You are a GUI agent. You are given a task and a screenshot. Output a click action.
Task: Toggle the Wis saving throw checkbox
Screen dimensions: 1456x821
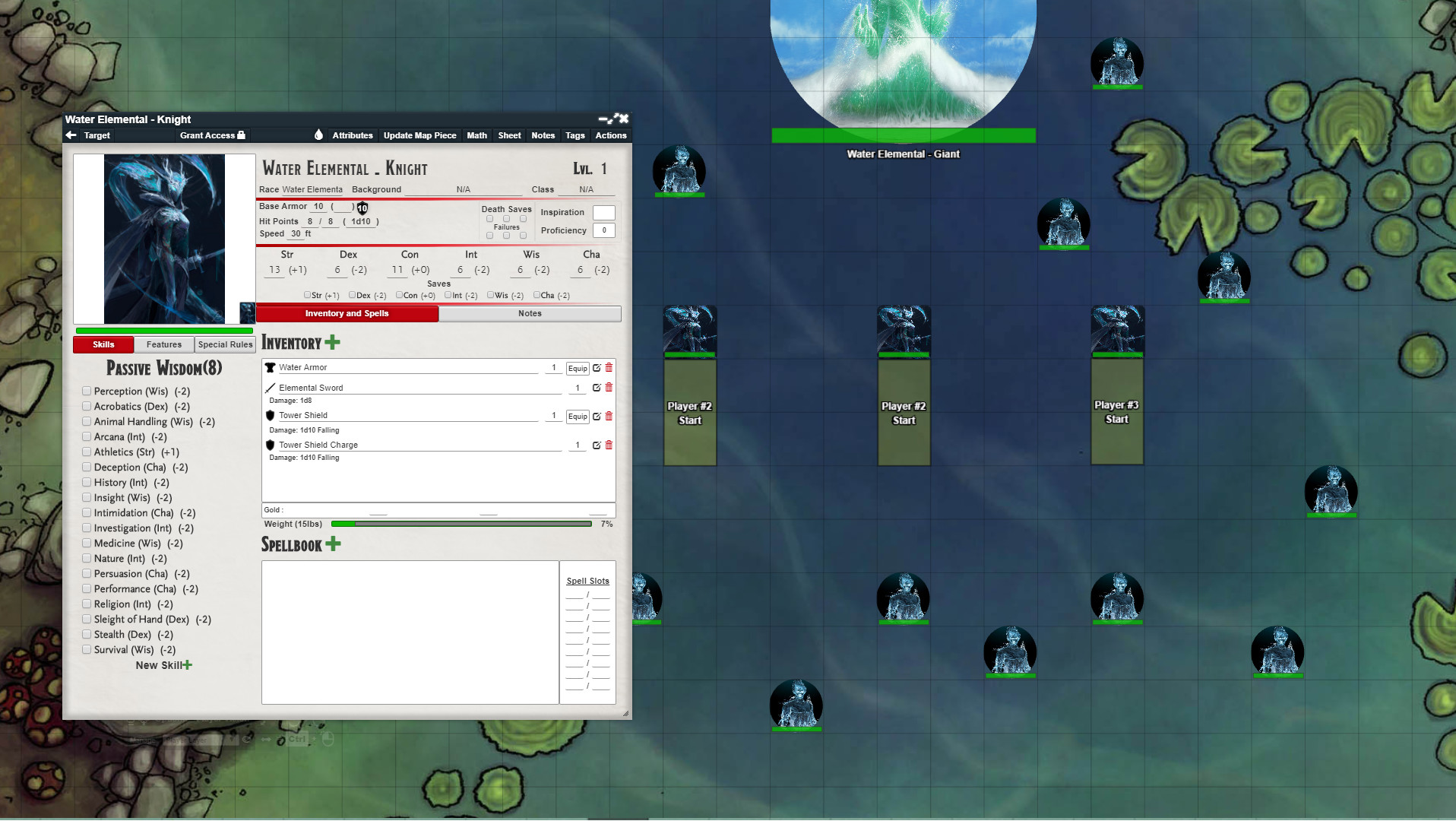coord(490,295)
